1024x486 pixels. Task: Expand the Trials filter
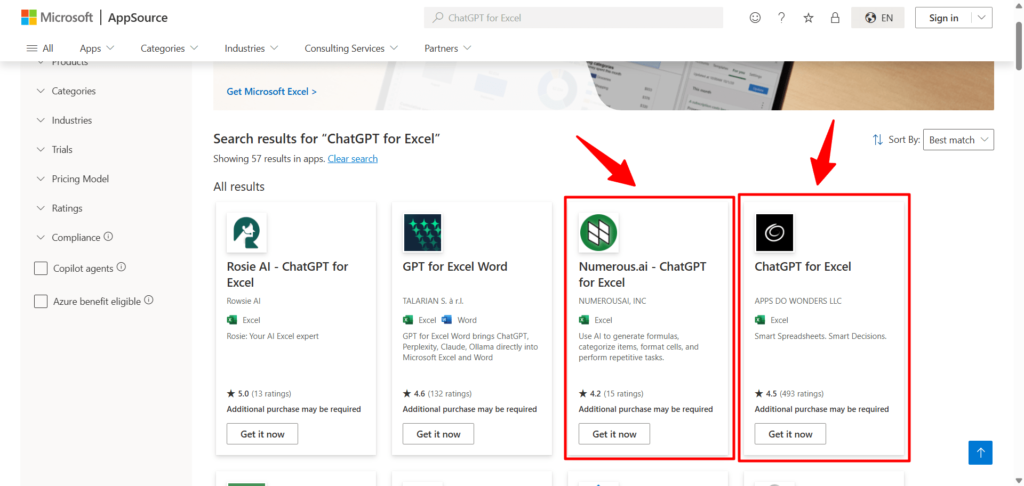pos(54,150)
